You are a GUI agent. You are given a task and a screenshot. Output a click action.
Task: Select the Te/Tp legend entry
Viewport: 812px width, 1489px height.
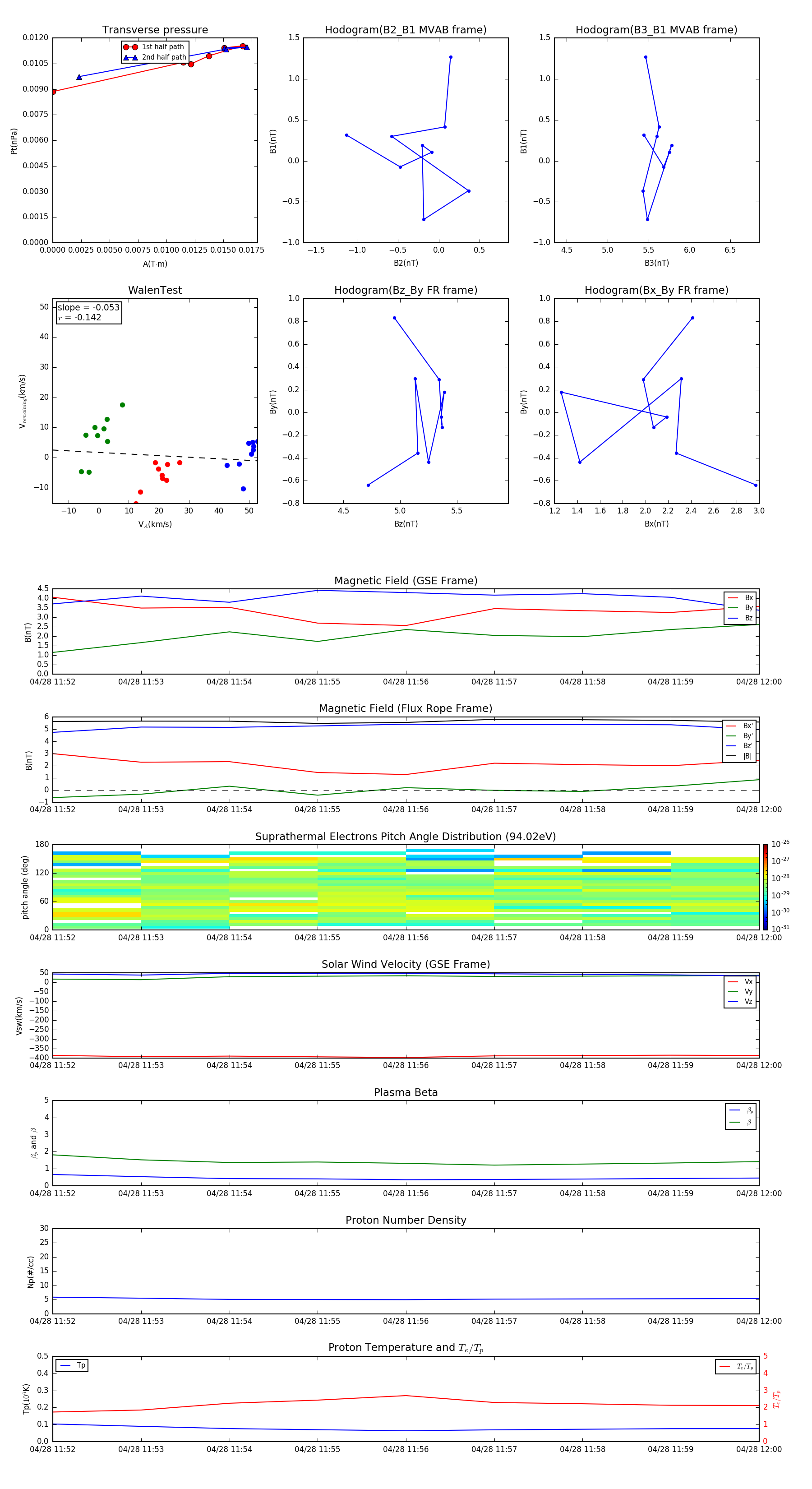click(x=736, y=1366)
